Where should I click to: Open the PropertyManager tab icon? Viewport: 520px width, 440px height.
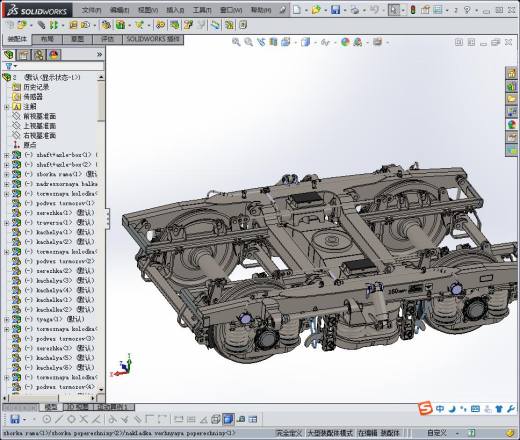[24, 55]
